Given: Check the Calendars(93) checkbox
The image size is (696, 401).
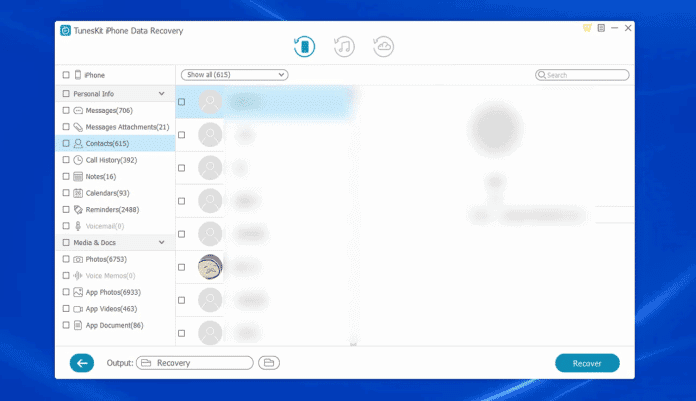Looking at the screenshot, I should click(66, 193).
